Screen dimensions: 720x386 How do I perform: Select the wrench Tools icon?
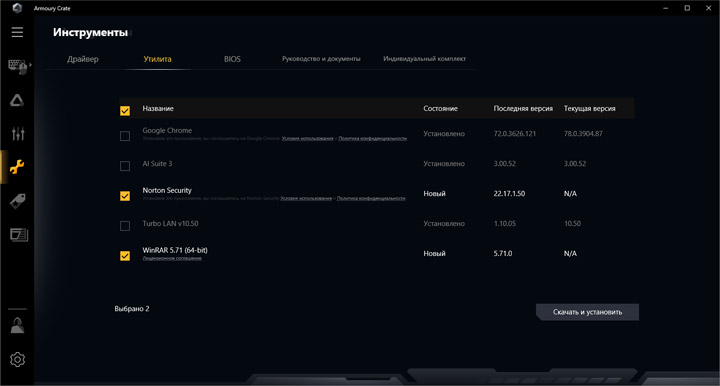click(x=17, y=167)
